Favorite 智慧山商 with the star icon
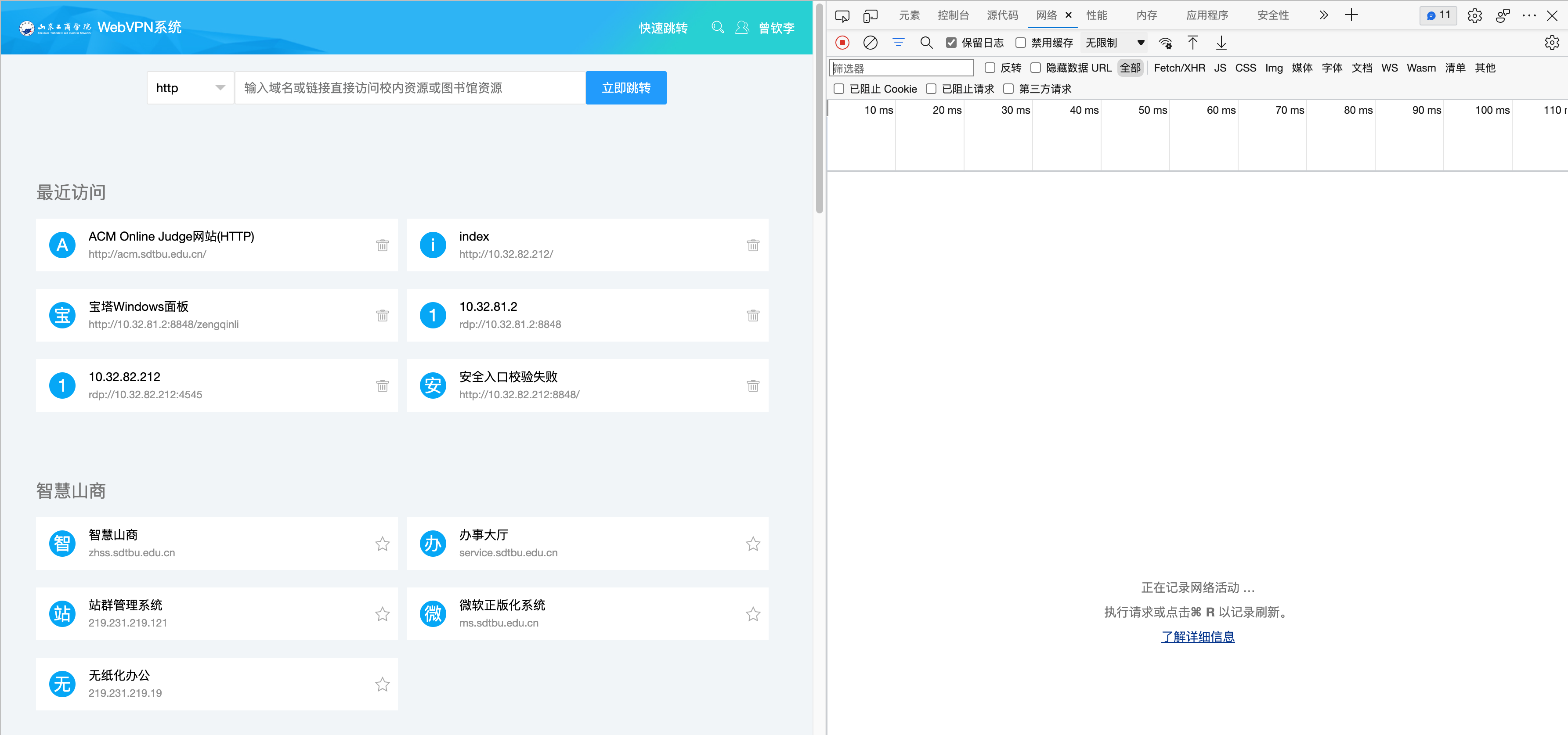This screenshot has width=1568, height=735. coord(382,544)
